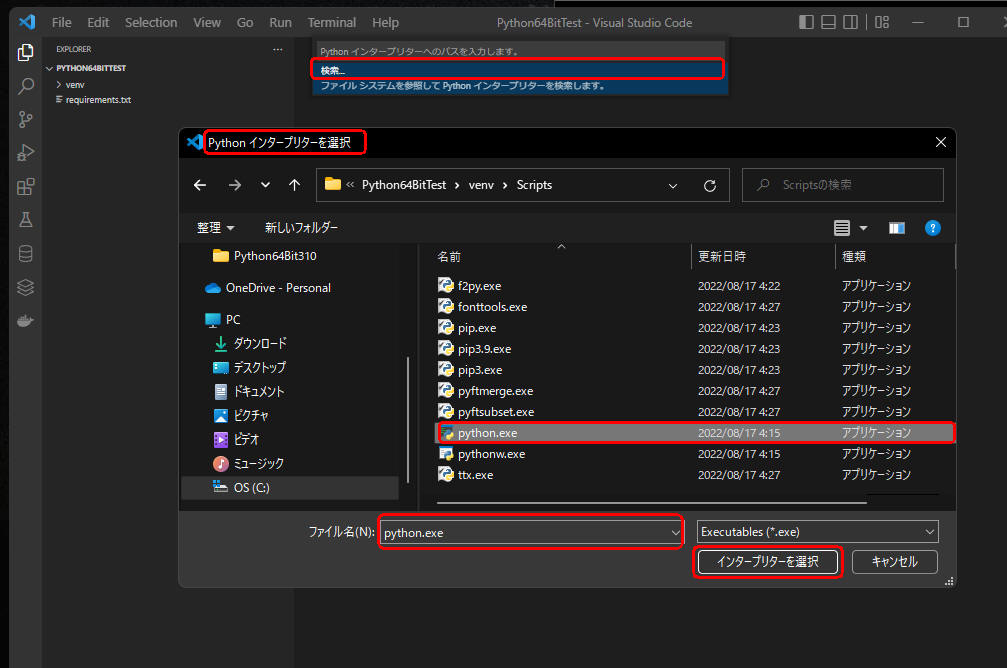Viewport: 1007px width, 668px height.
Task: Open the File menu
Action: [x=62, y=22]
